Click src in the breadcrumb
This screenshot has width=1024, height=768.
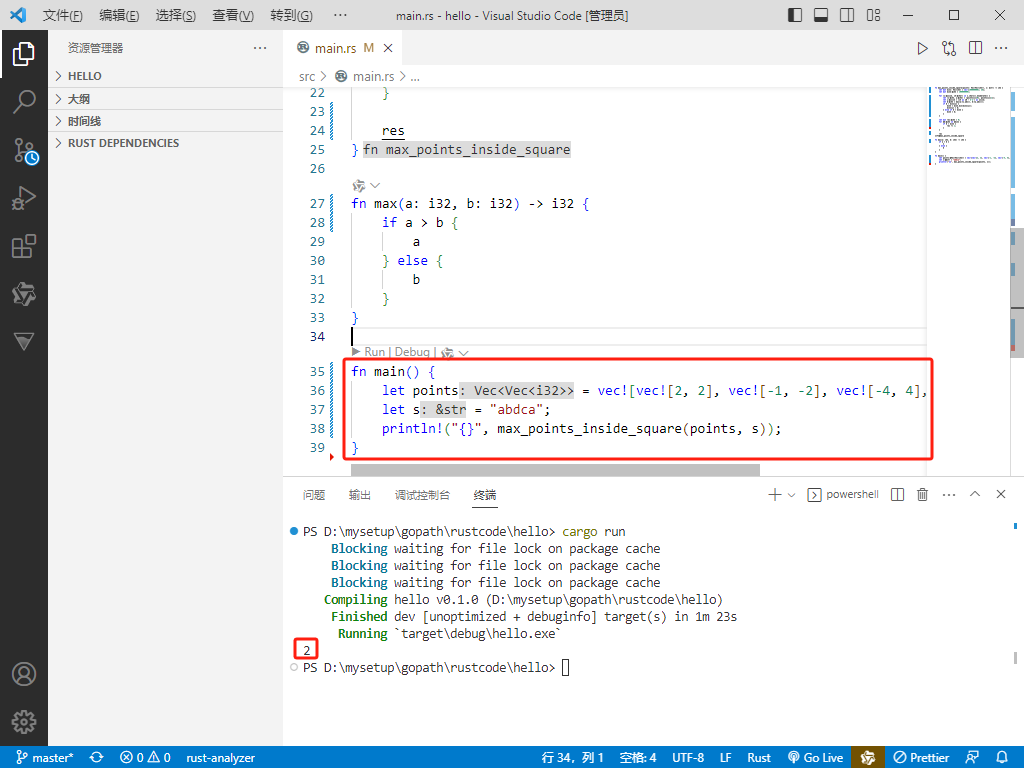(307, 76)
